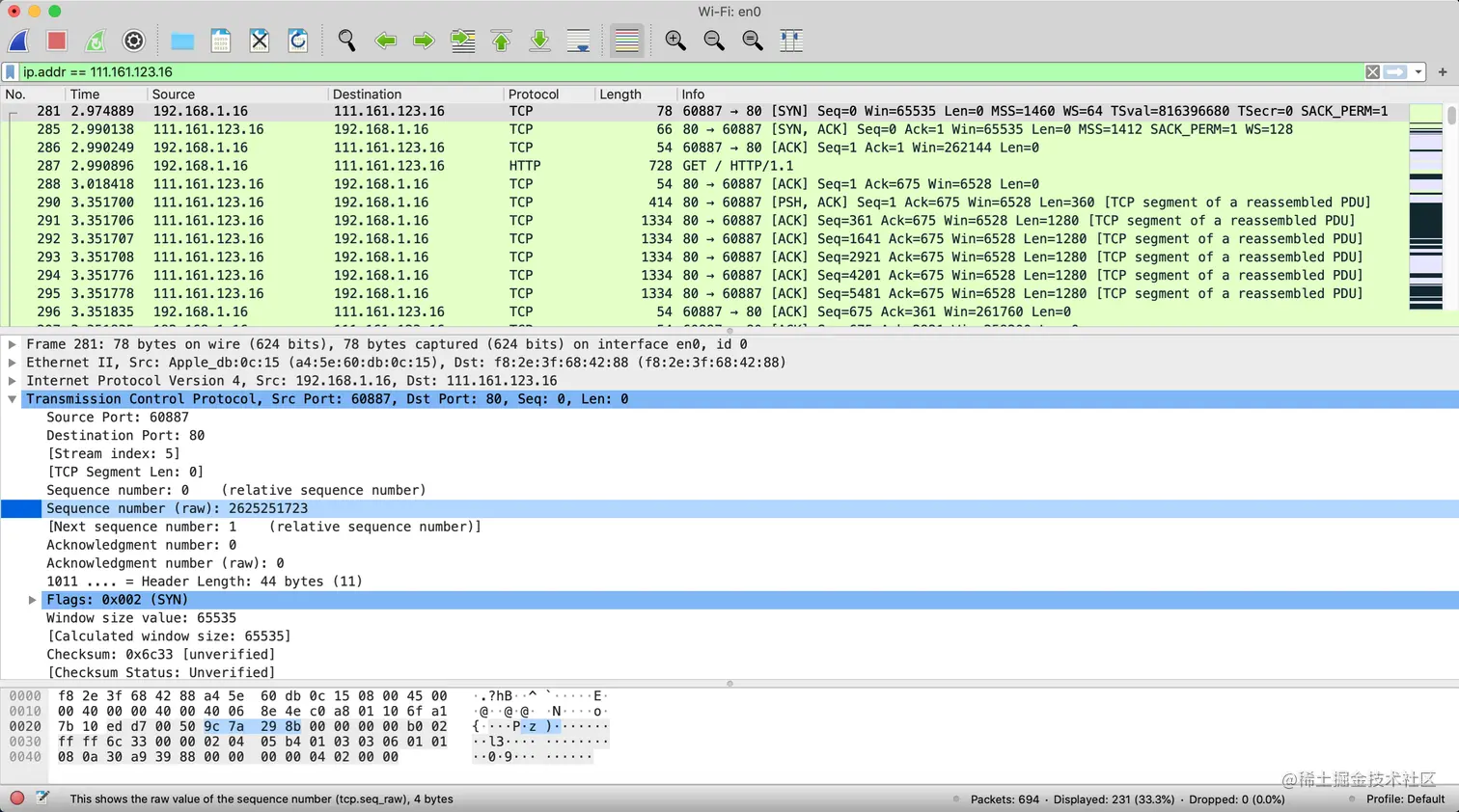Select packet 290 PSH, ACK row
The width and height of the screenshot is (1459, 812).
pos(704,203)
